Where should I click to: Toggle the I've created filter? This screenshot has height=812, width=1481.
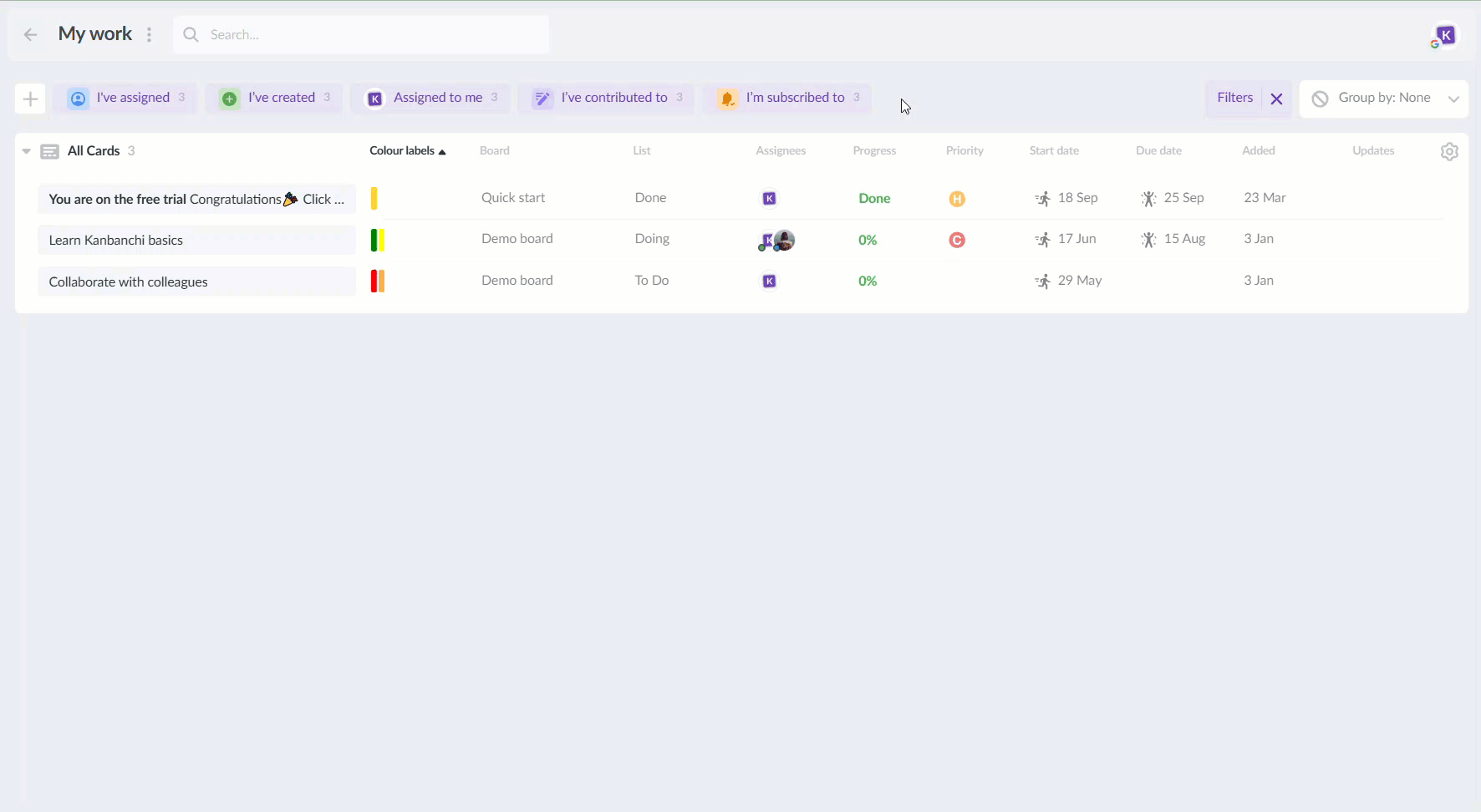click(x=274, y=99)
